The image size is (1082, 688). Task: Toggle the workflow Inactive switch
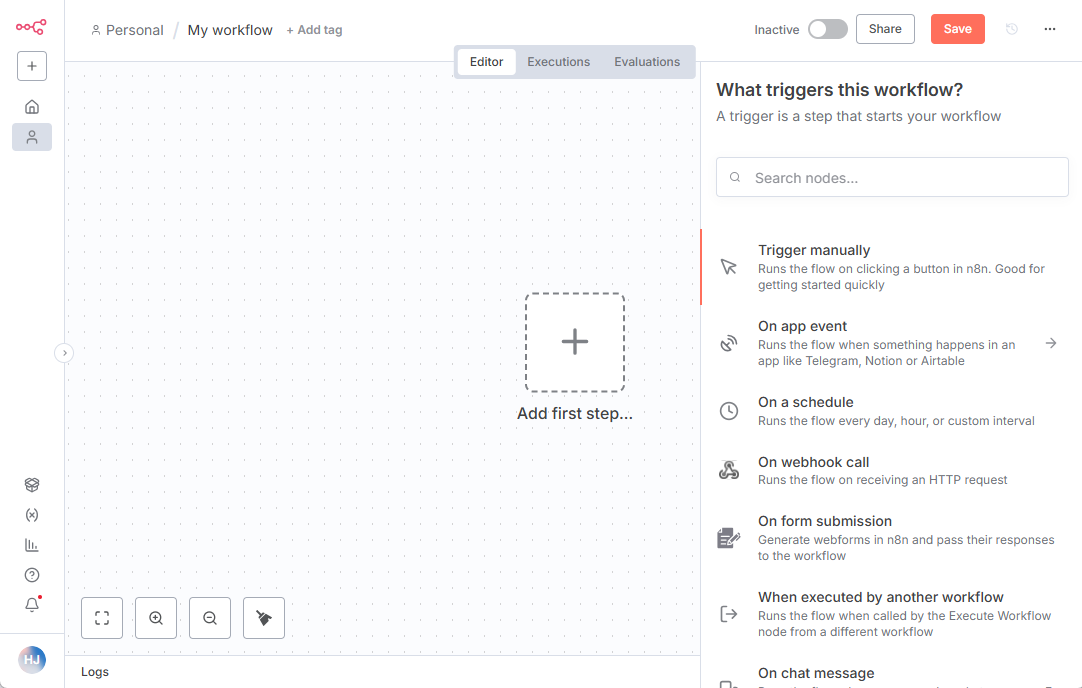[828, 29]
